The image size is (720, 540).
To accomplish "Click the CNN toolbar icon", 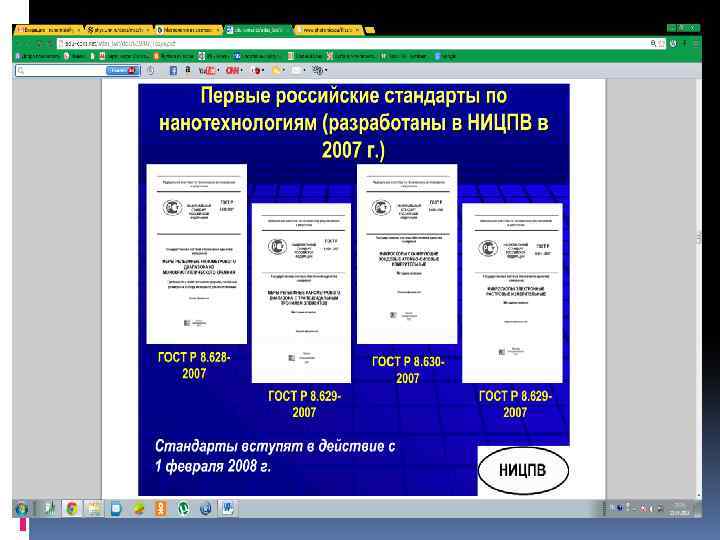I will pyautogui.click(x=232, y=70).
